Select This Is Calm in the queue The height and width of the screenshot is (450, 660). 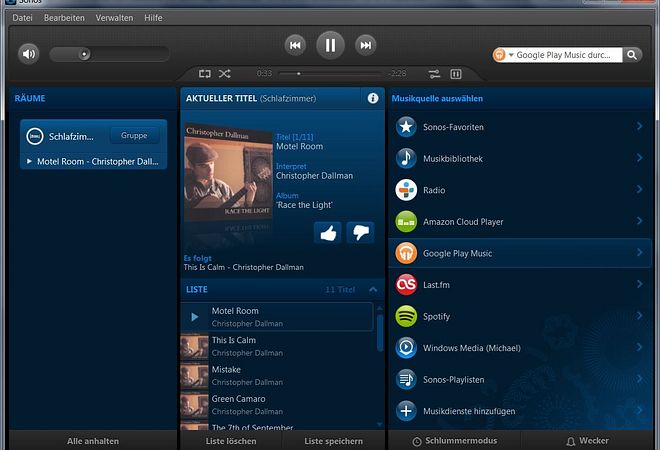tap(277, 346)
